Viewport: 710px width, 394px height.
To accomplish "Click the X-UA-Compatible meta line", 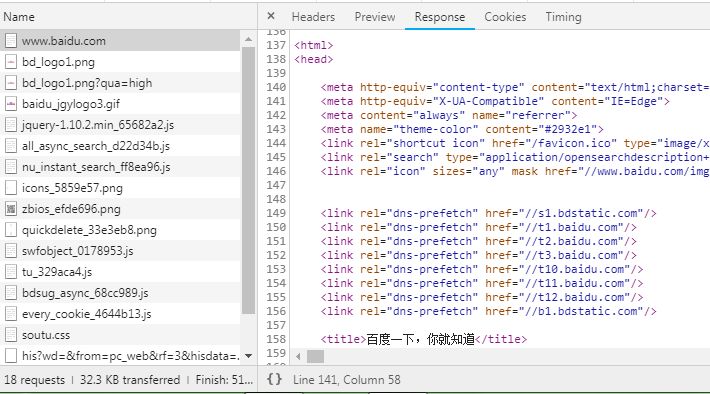I will click(x=495, y=101).
